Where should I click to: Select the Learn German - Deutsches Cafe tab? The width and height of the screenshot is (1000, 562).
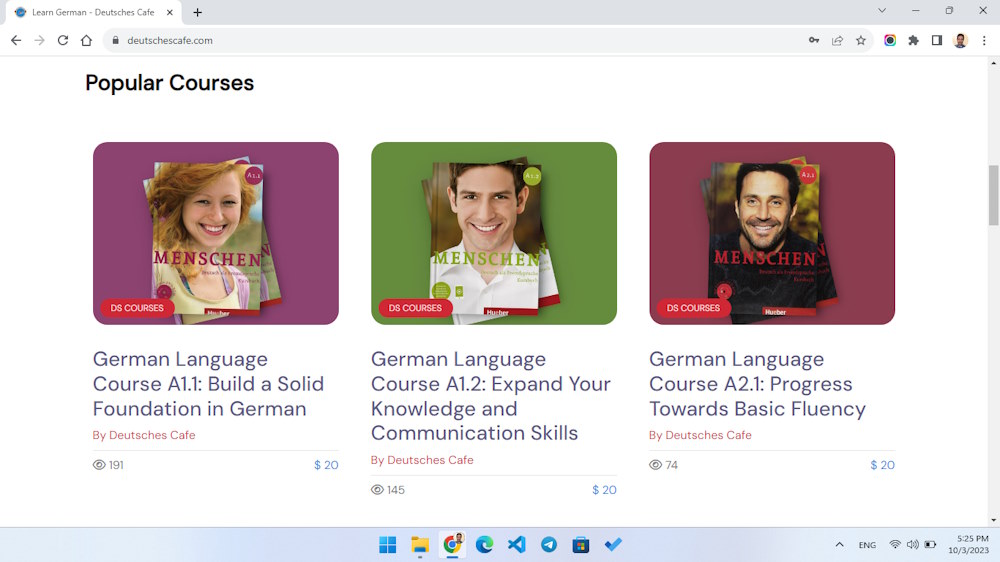tap(93, 12)
